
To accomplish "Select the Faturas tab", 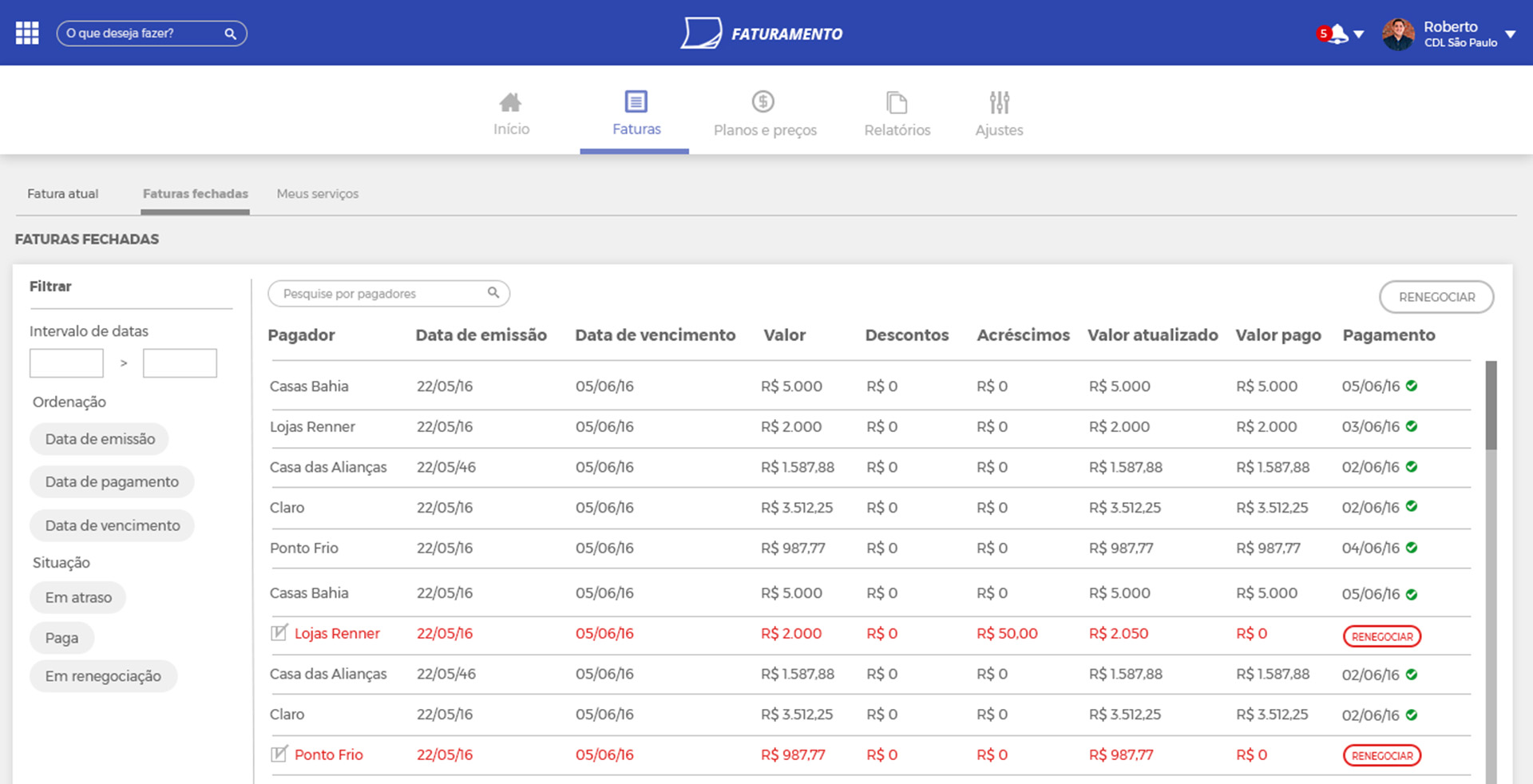I will [x=636, y=114].
